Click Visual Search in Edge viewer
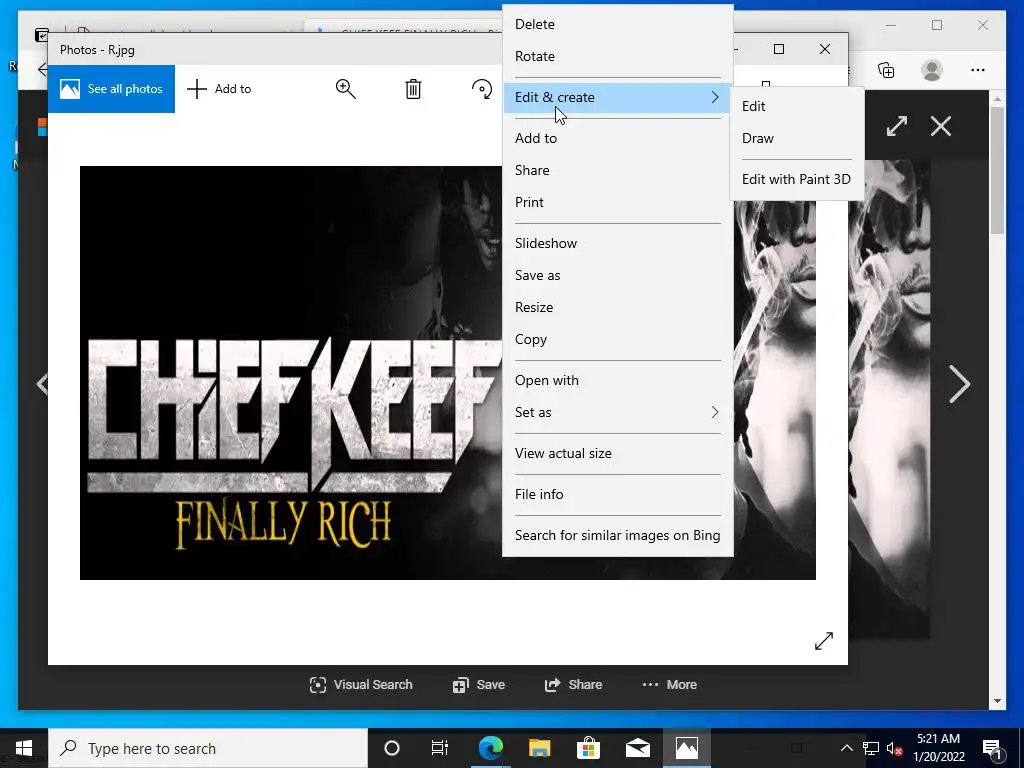Image resolution: width=1024 pixels, height=768 pixels. pos(360,684)
